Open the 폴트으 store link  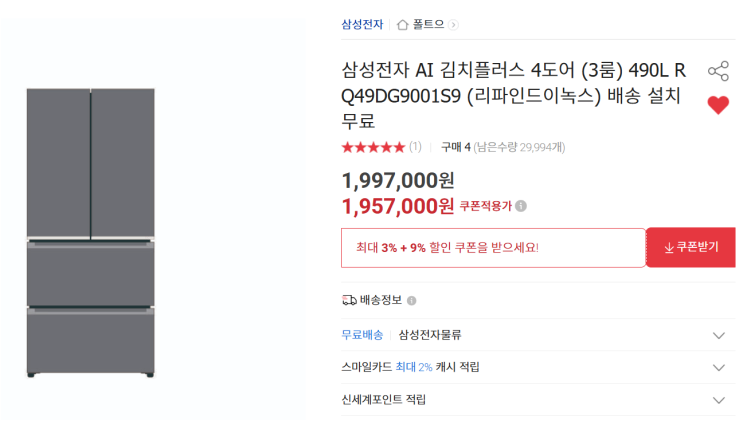tap(429, 24)
